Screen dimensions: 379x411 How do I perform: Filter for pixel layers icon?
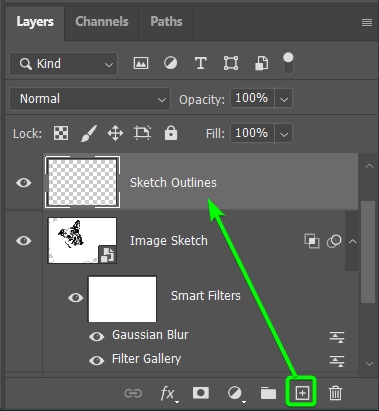tap(141, 63)
